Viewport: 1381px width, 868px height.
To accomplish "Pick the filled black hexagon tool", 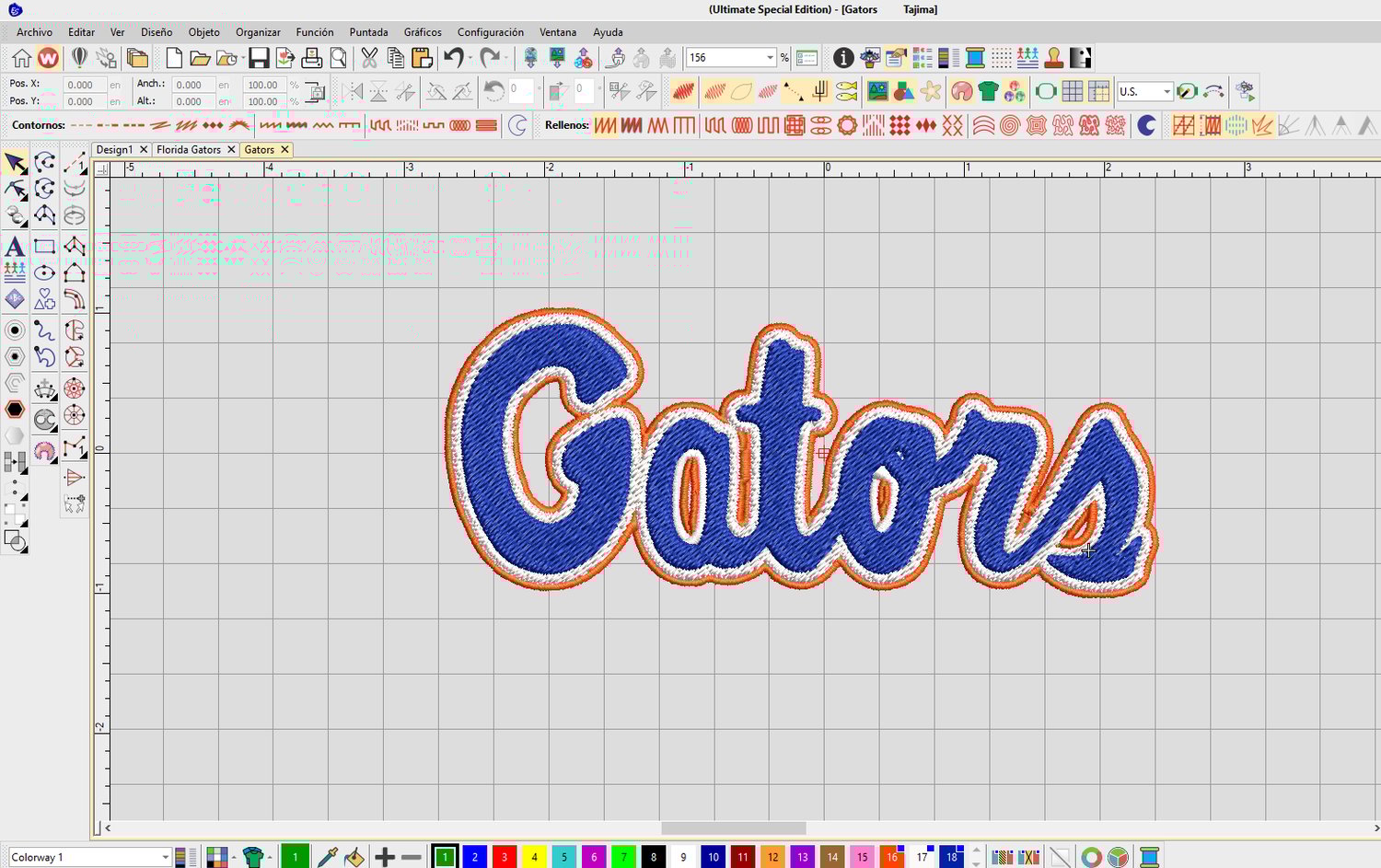I will point(15,409).
